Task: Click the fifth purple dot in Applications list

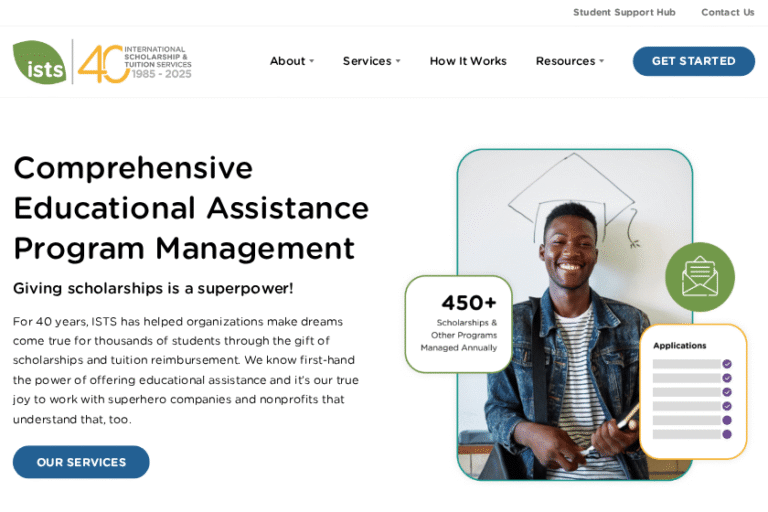Action: click(727, 420)
